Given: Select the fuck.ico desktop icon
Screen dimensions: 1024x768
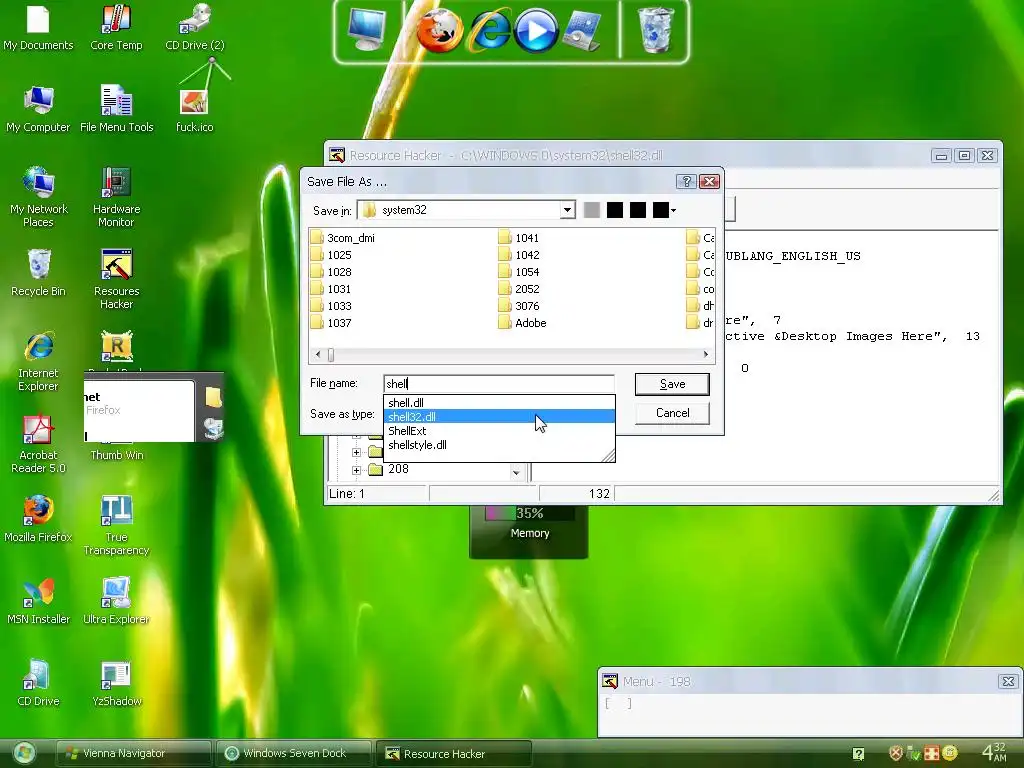Looking at the screenshot, I should (195, 109).
